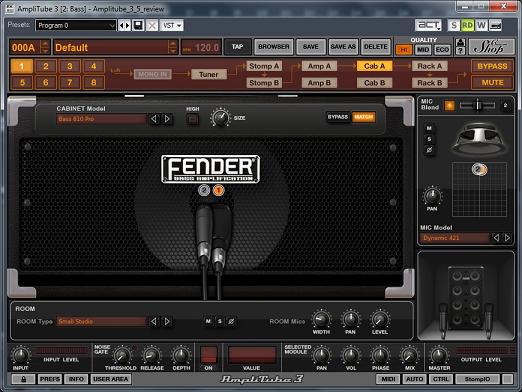Click the S button in the header
522x392 pixels.
click(x=453, y=25)
